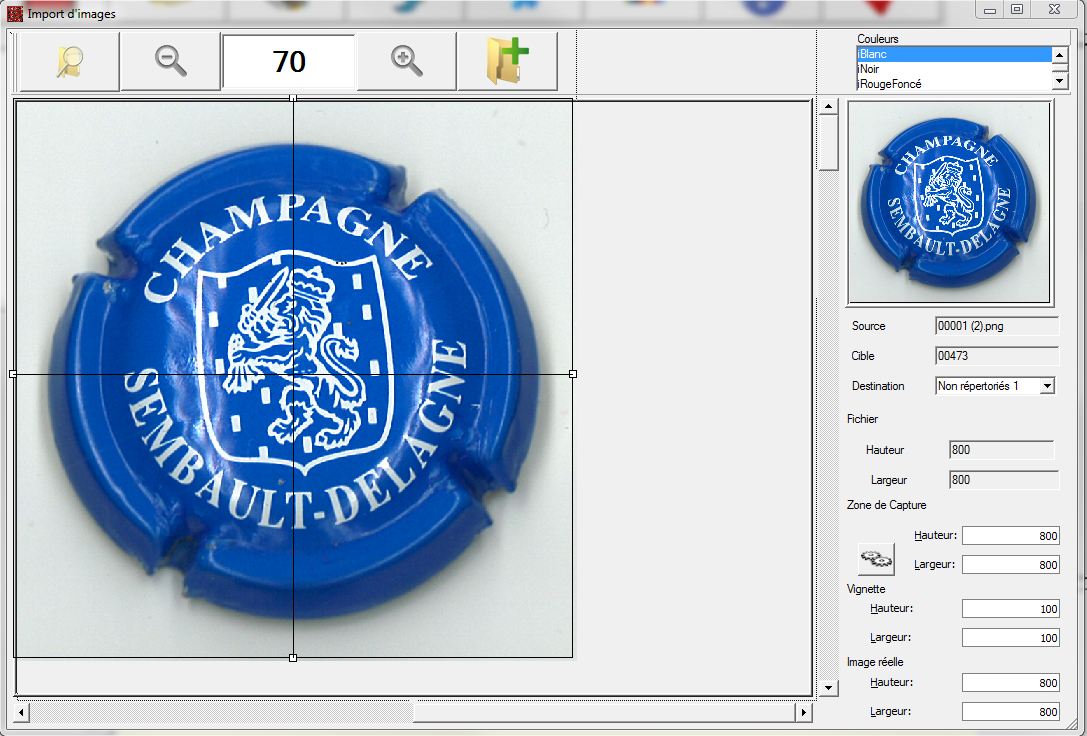Click the capture zone top handle

tap(293, 99)
